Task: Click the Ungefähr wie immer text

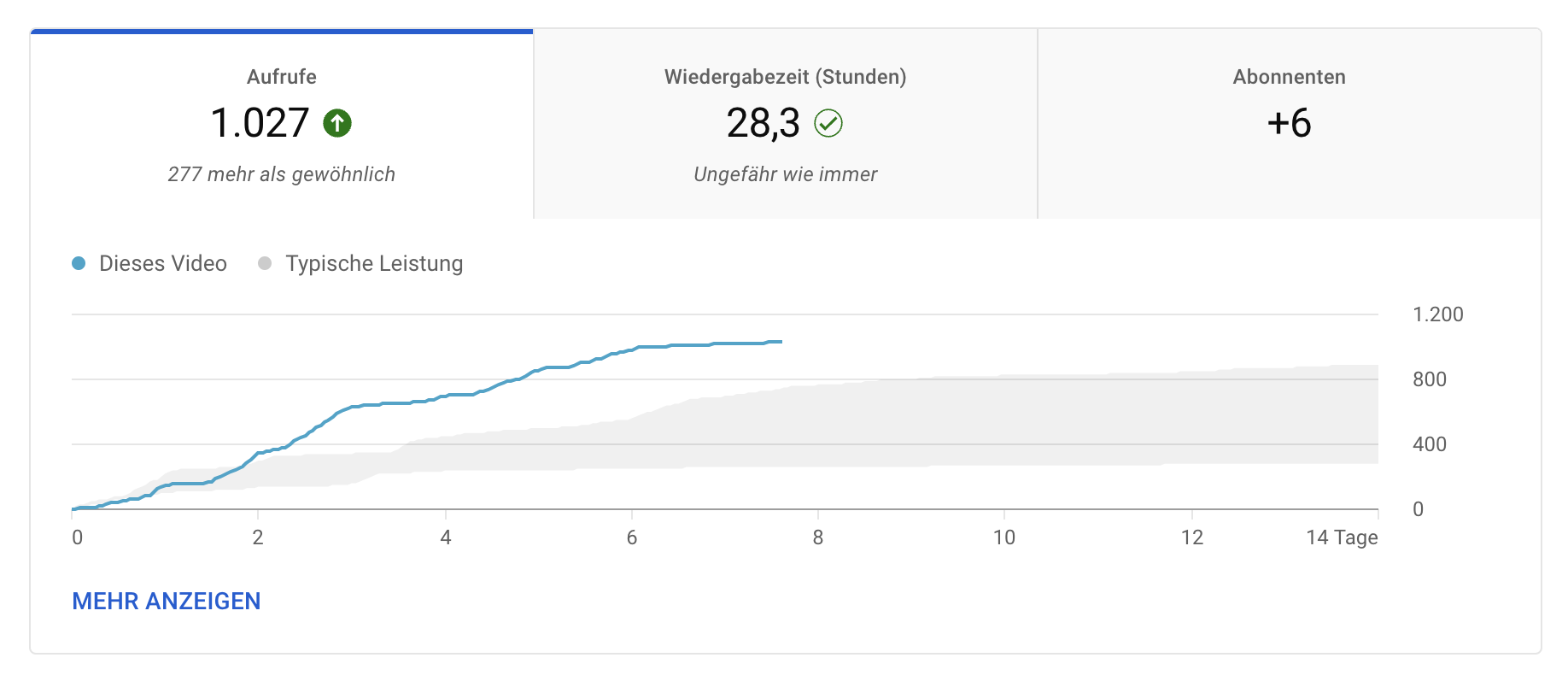Action: pyautogui.click(x=785, y=174)
